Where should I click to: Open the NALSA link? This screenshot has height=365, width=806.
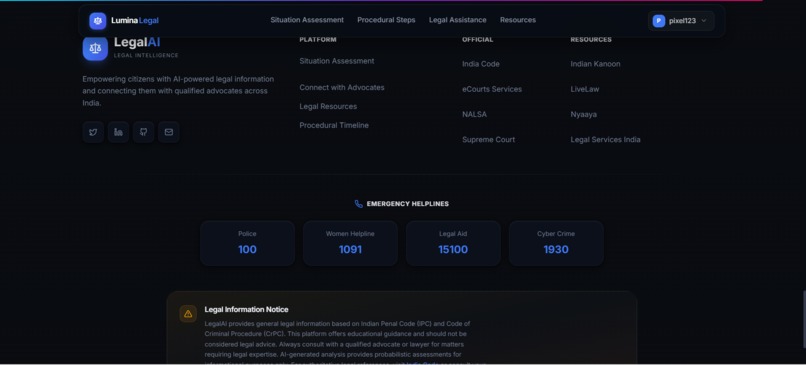[x=474, y=114]
